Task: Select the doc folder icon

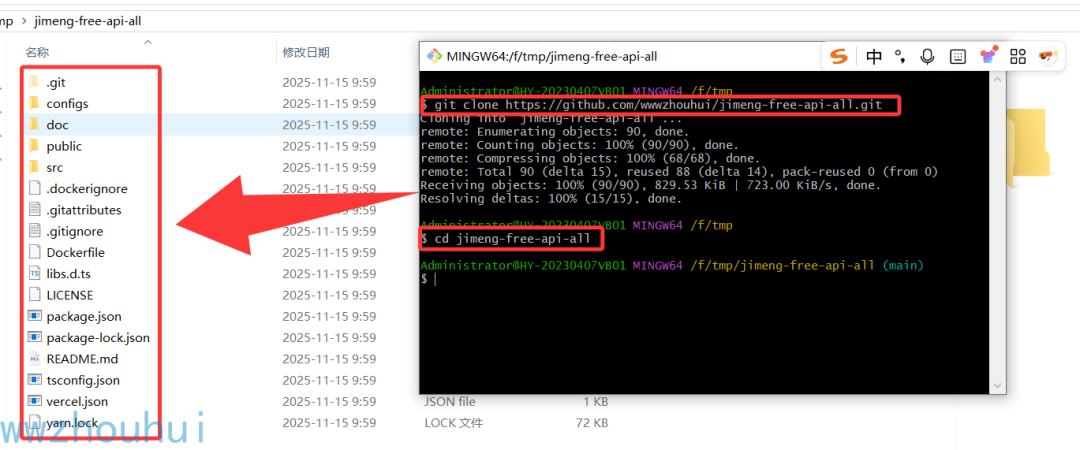Action: (34, 125)
